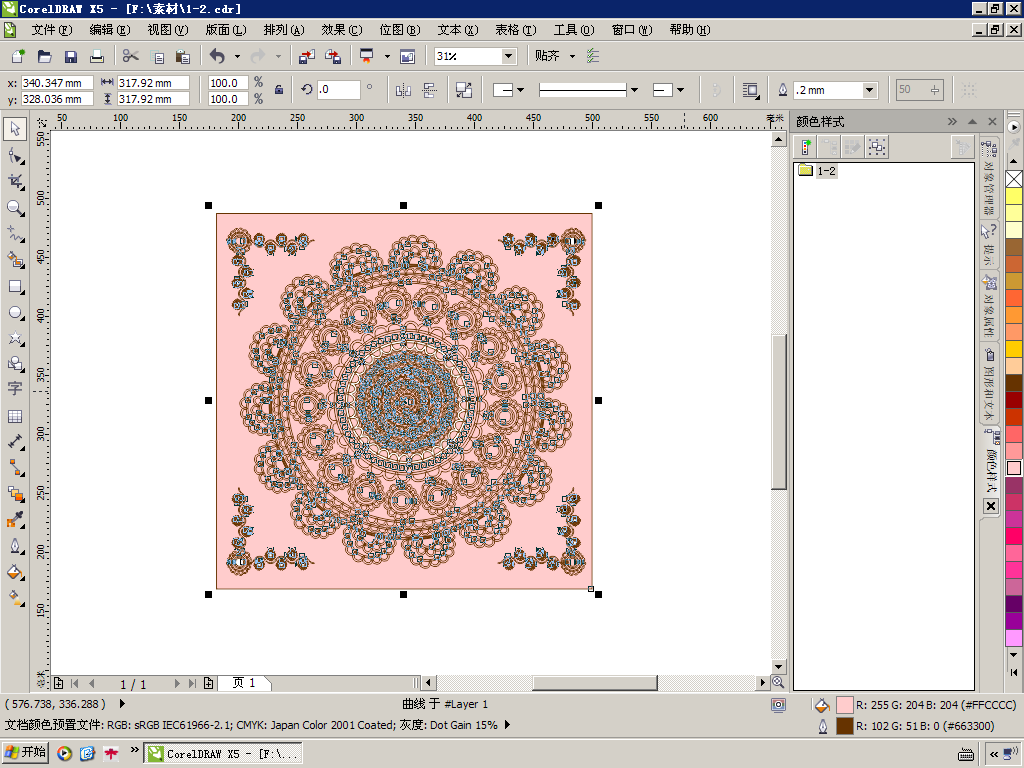
Task: Click the Print icon
Action: [x=97, y=57]
